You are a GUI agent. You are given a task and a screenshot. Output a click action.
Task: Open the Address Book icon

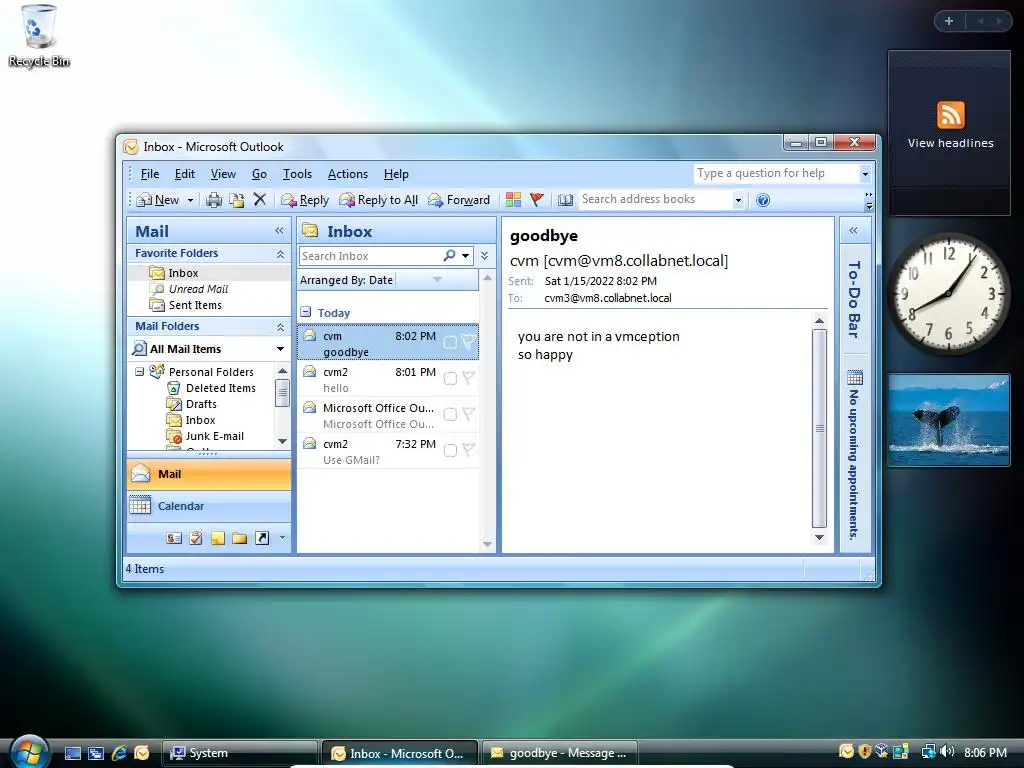[x=566, y=200]
